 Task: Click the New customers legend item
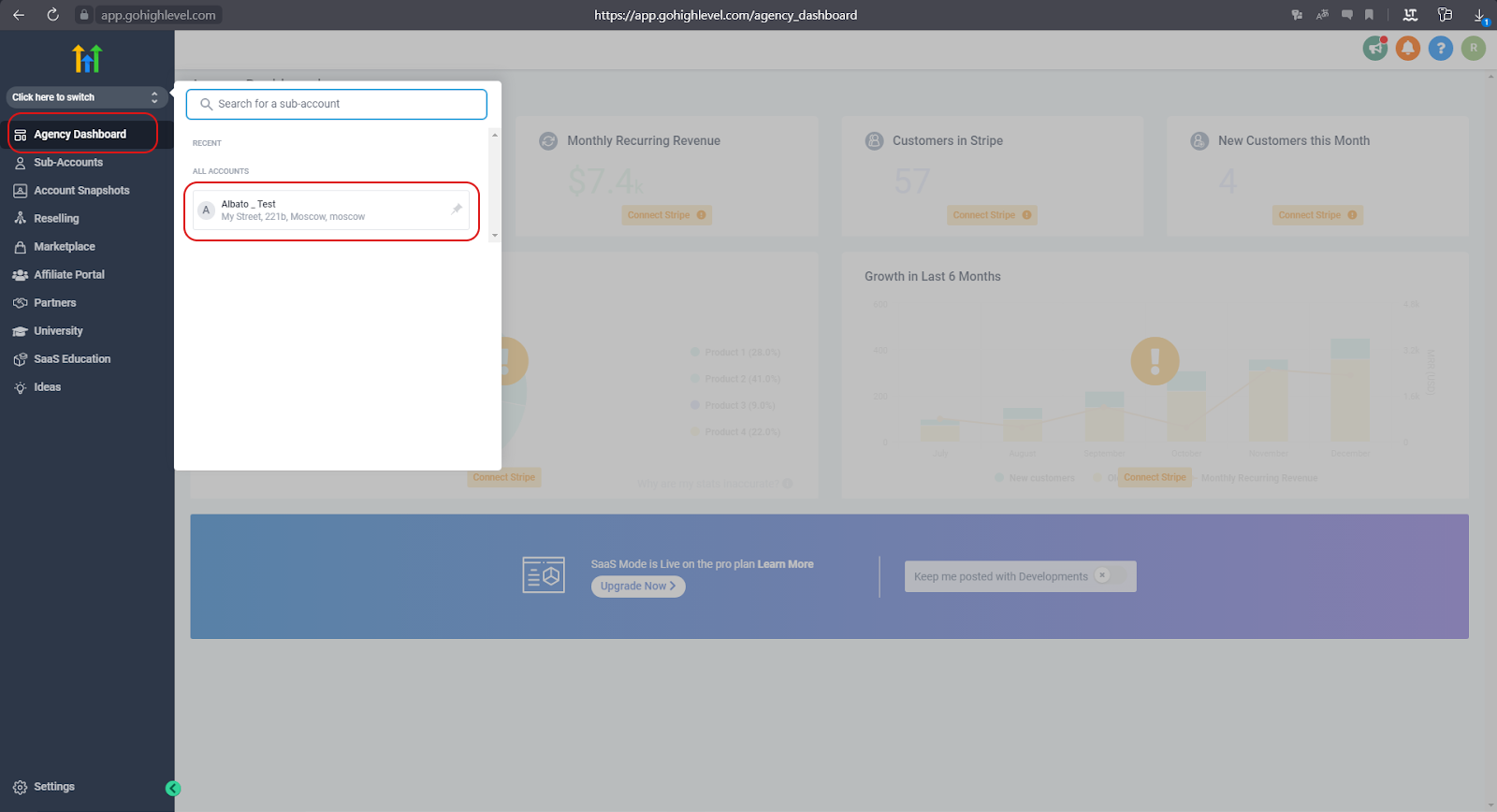point(1035,478)
